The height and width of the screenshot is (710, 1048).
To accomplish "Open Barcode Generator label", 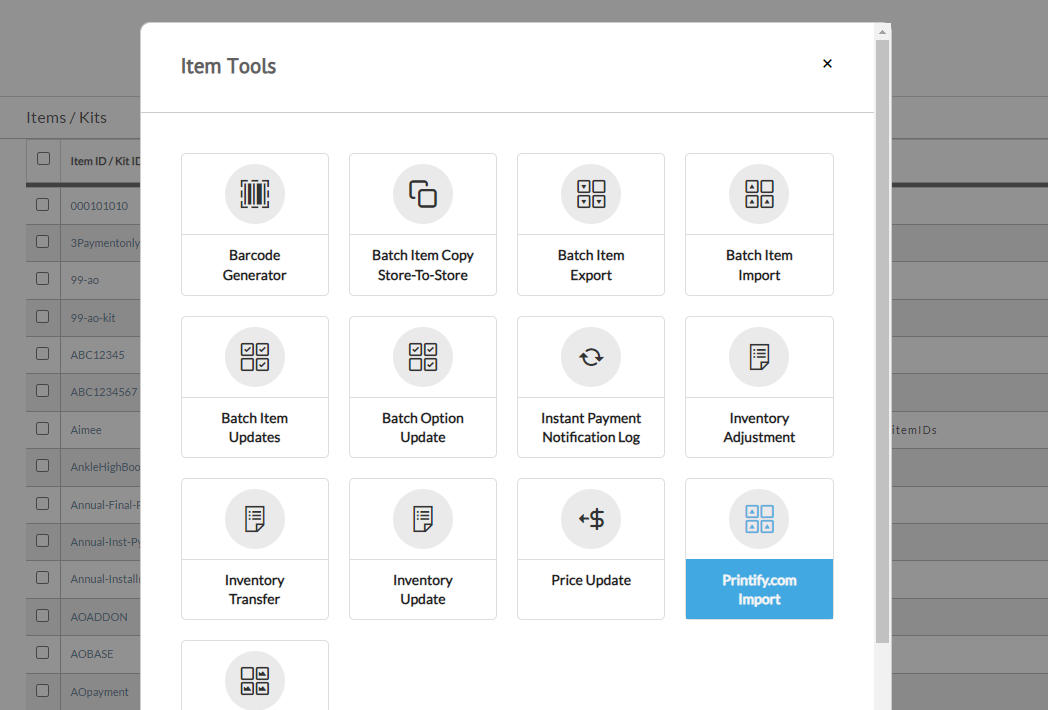I will pyautogui.click(x=255, y=265).
